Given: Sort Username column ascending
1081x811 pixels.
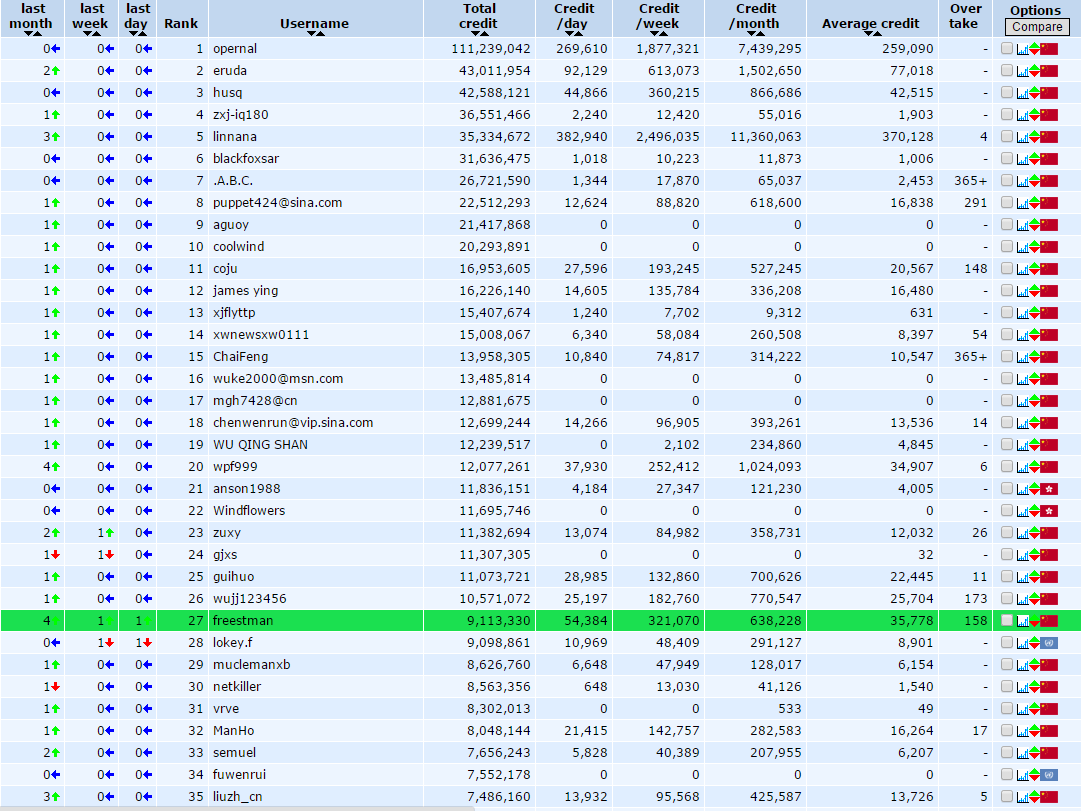Looking at the screenshot, I should (x=320, y=34).
